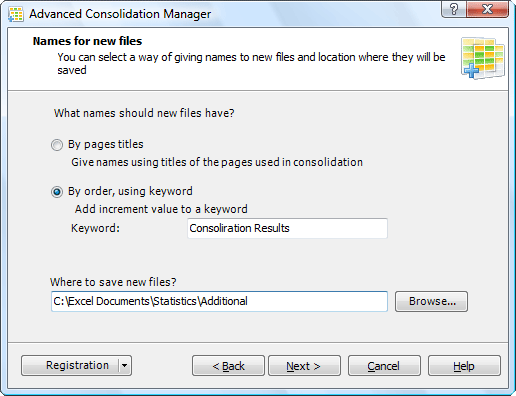Screen dimensions: 516x396
Task: Close the Advanced Consolidation Manager dialog
Action: click(487, 9)
